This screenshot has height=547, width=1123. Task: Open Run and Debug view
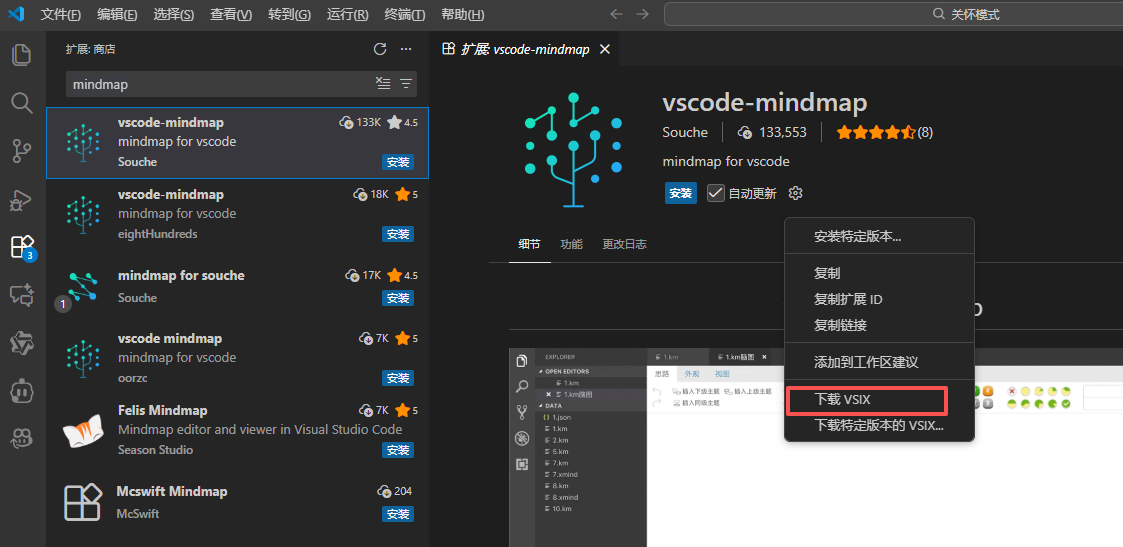(21, 199)
